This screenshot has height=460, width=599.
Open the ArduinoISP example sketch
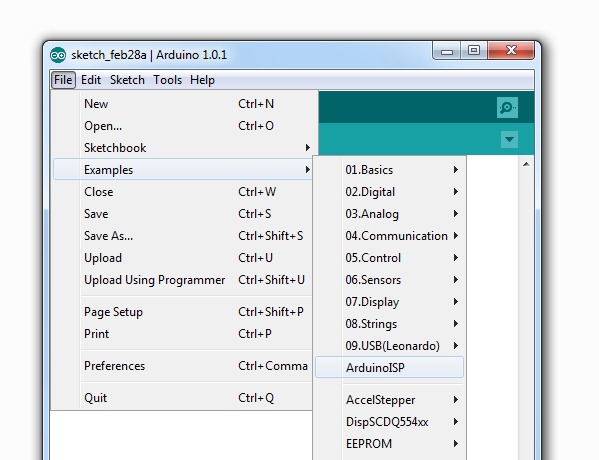(389, 368)
